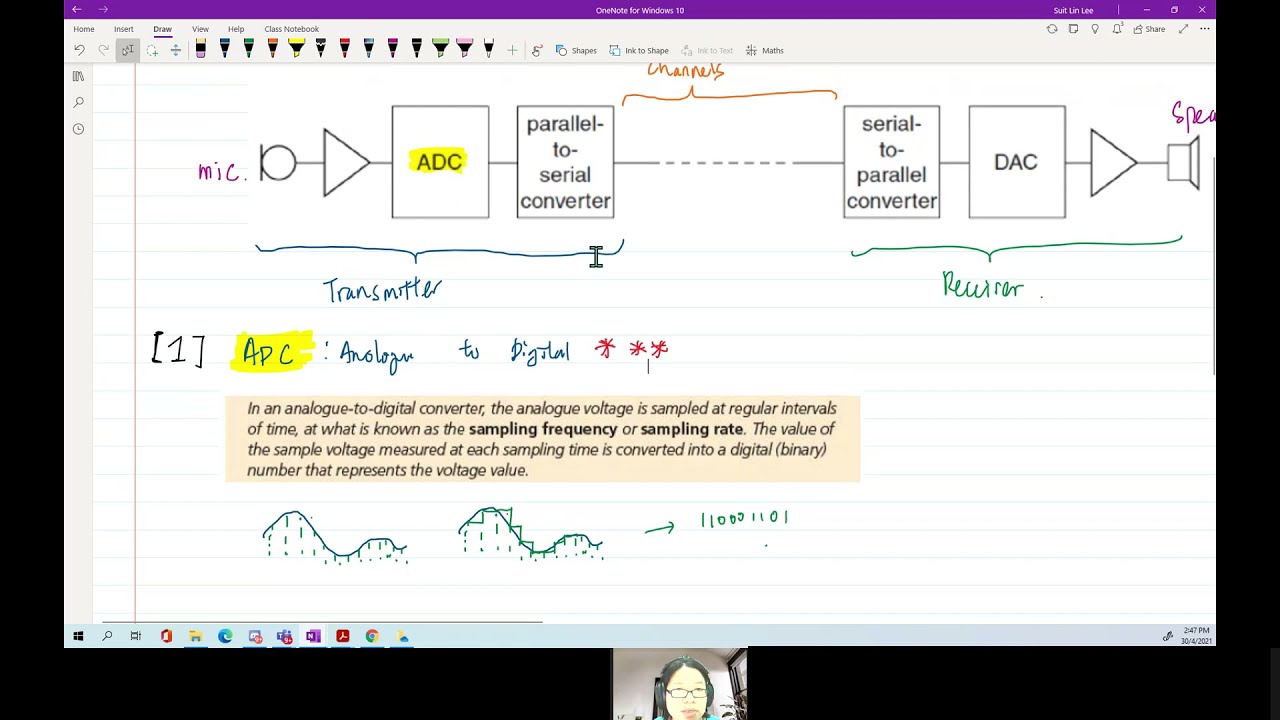Activate Ink to Shape

coord(639,50)
